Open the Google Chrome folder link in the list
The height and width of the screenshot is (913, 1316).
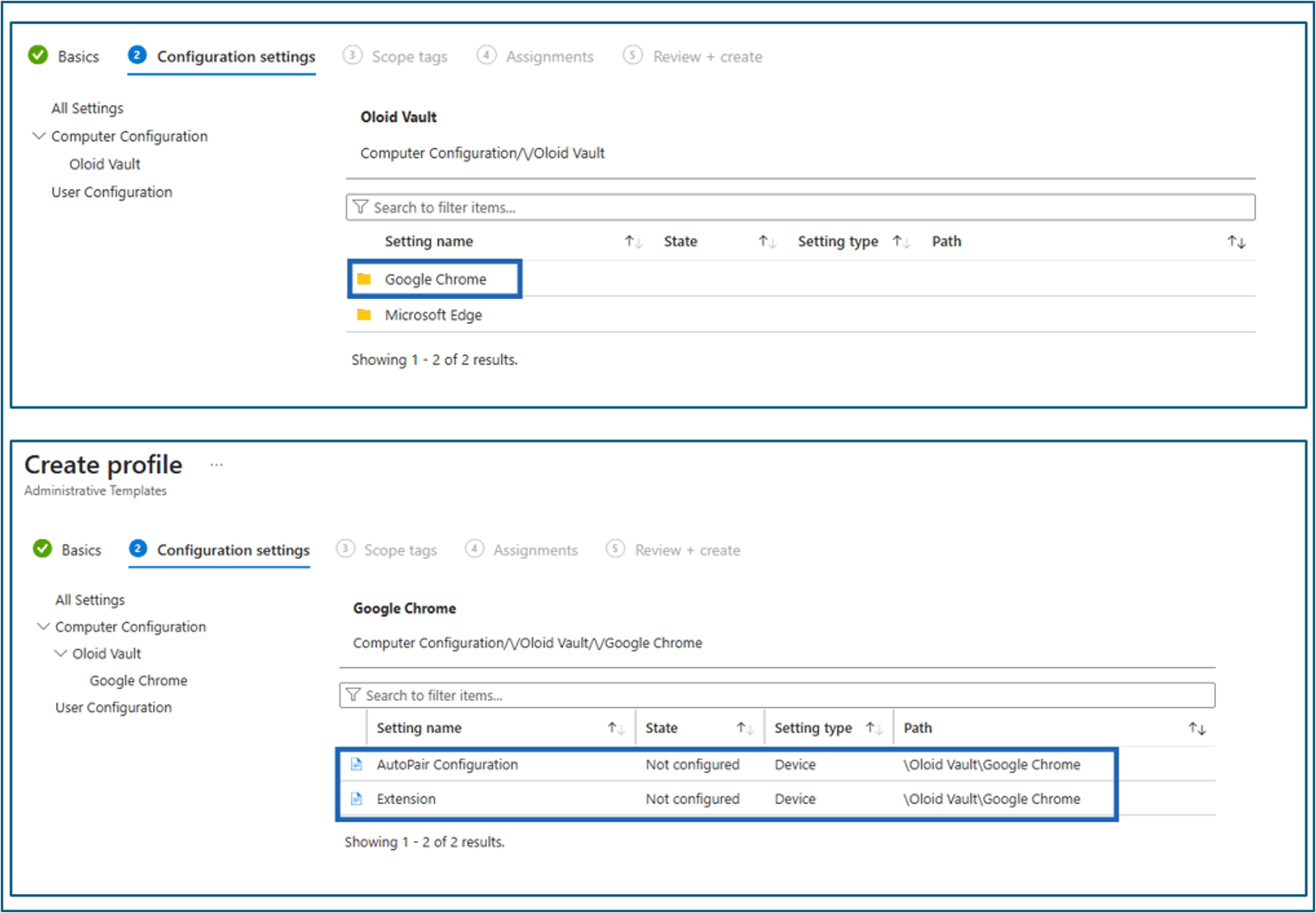click(x=436, y=279)
